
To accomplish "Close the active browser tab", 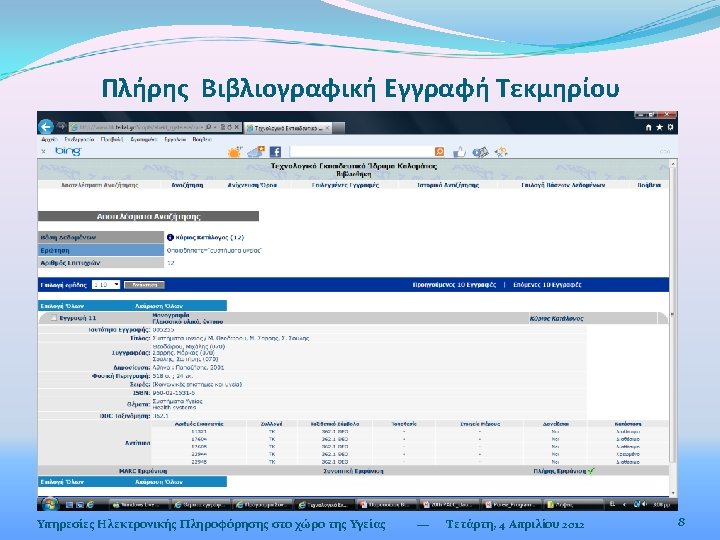I will (327, 128).
